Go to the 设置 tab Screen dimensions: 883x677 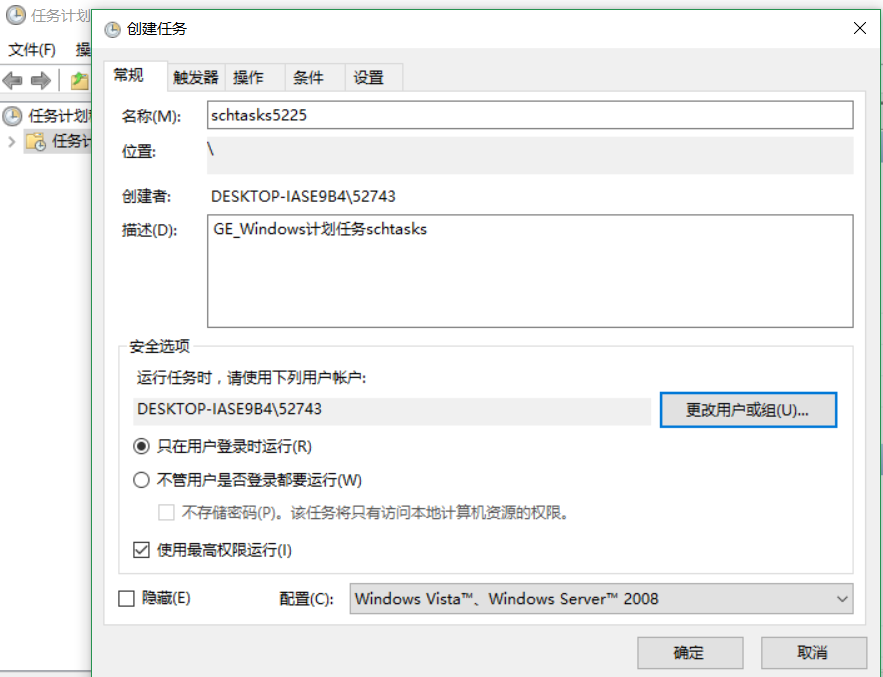(x=374, y=77)
